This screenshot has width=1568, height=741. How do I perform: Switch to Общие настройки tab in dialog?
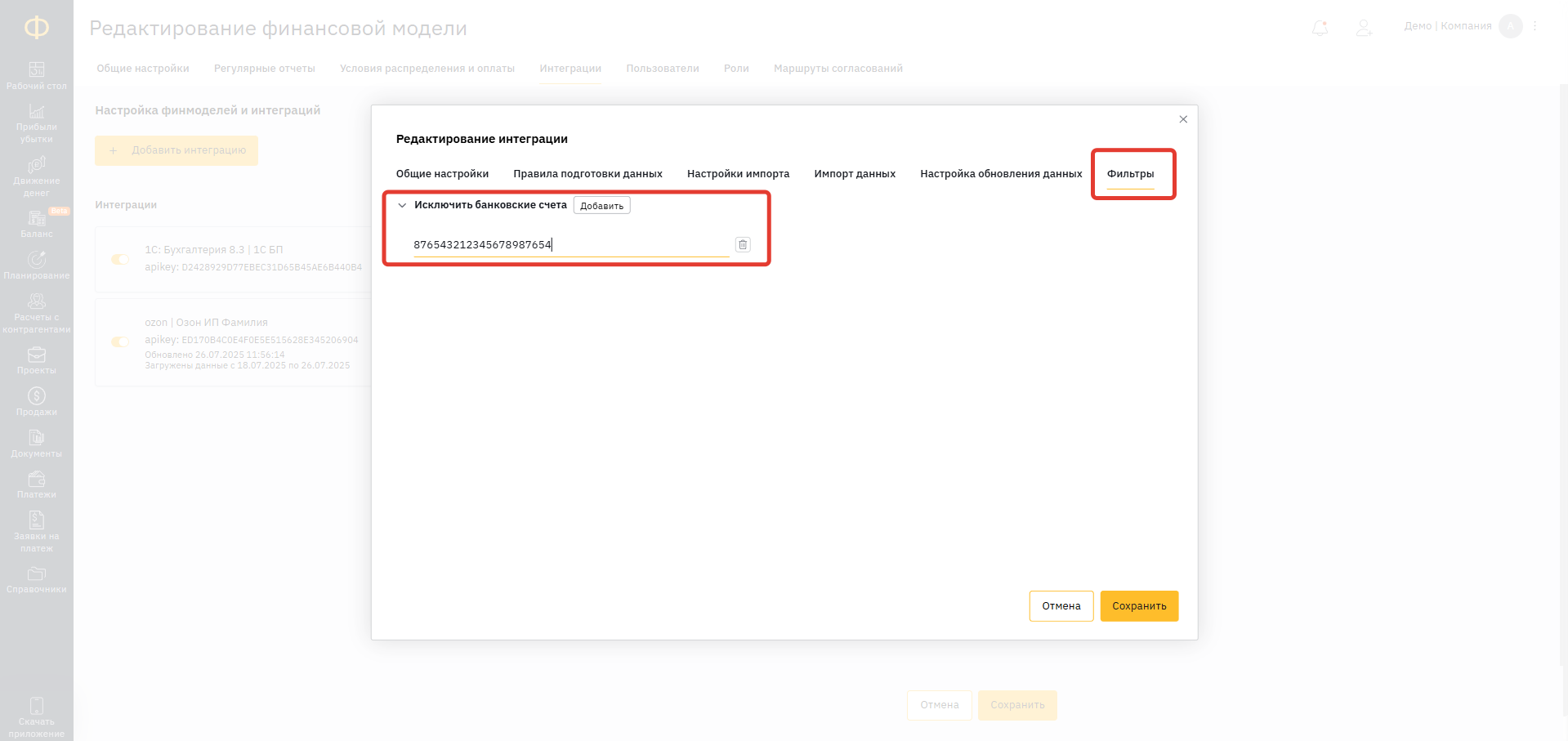click(442, 174)
